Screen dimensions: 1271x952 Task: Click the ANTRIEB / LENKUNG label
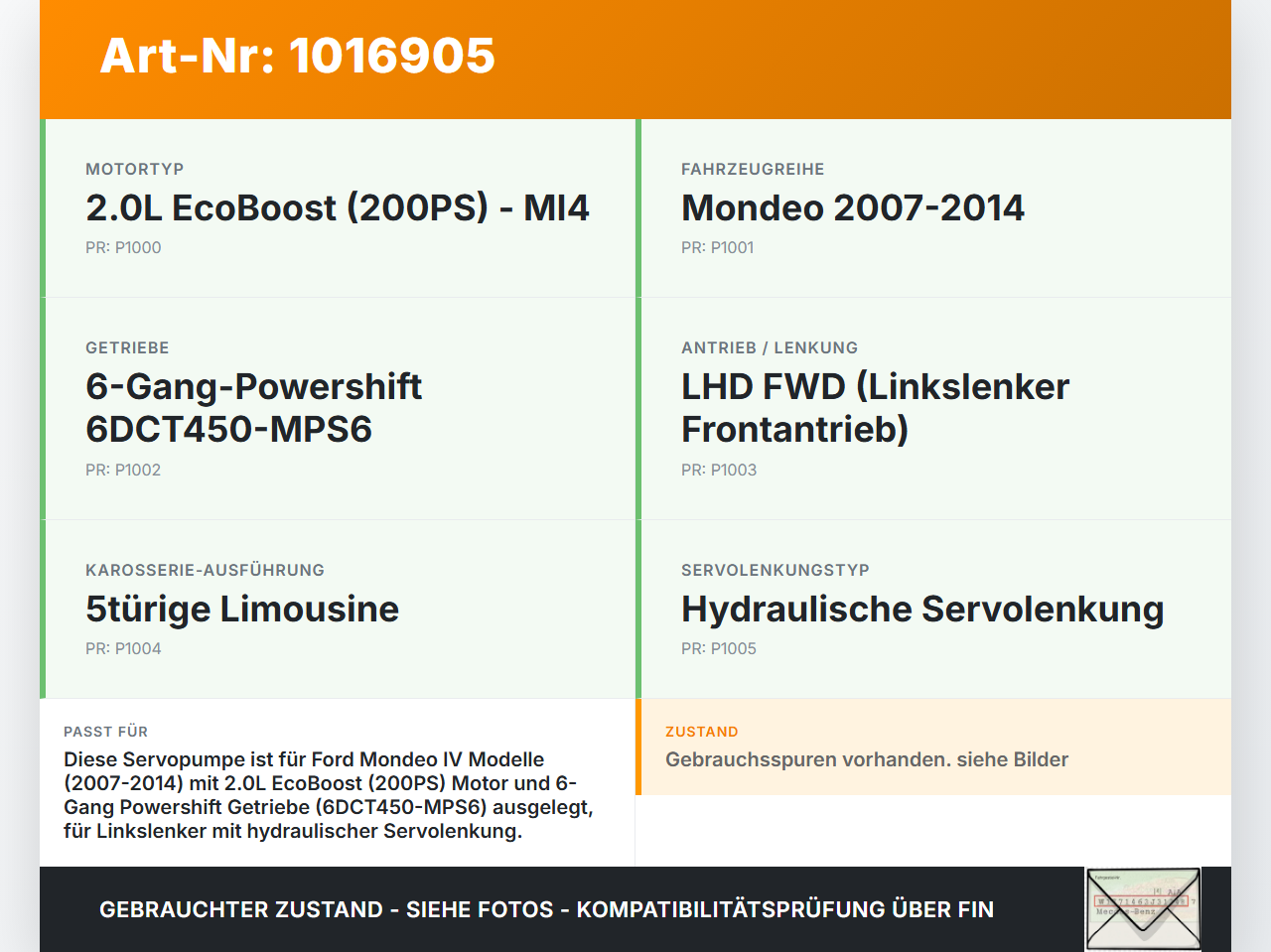[x=770, y=348]
